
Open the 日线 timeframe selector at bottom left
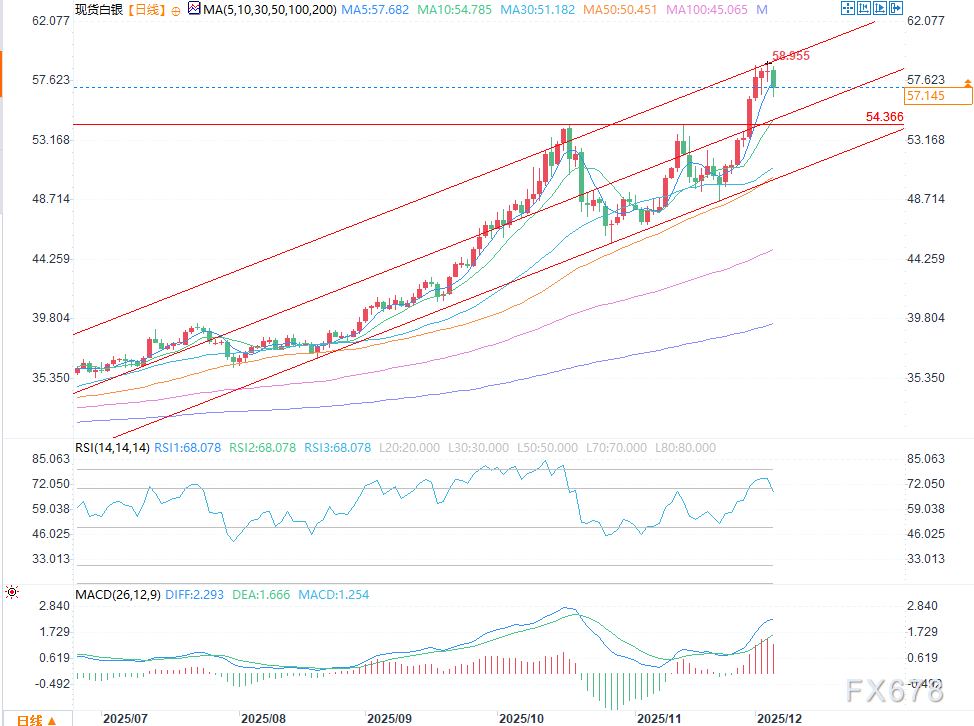[36, 720]
